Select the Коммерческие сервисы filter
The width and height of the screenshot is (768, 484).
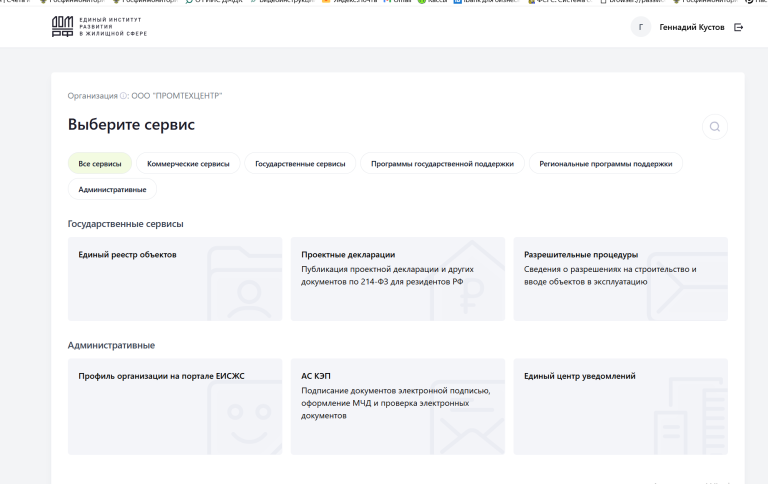(188, 164)
